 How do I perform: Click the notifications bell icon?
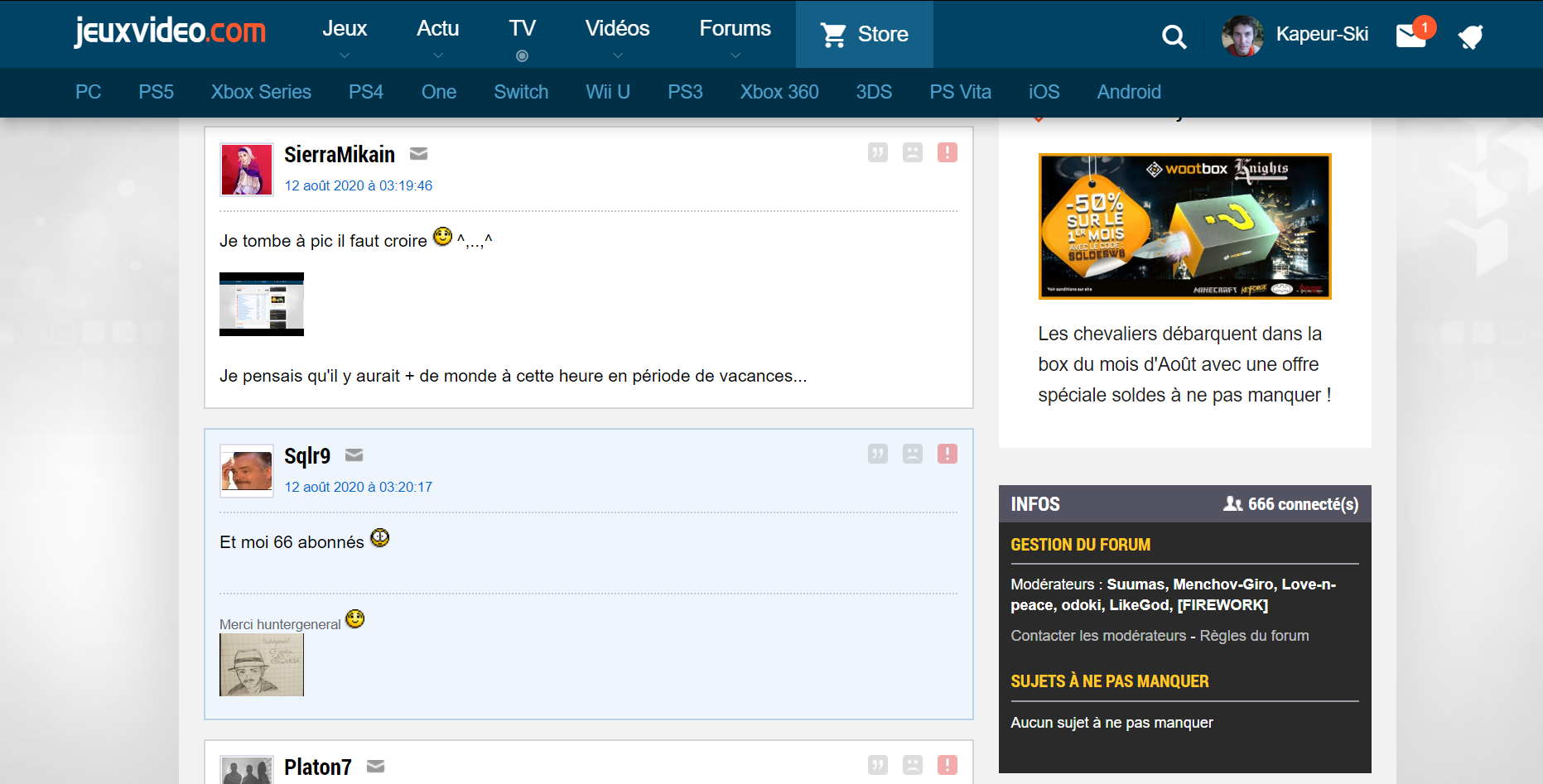point(1470,36)
